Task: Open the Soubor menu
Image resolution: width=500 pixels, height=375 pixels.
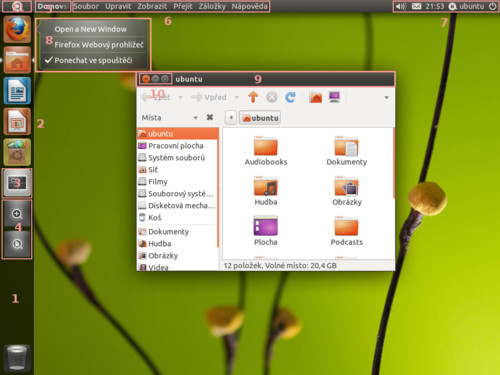Action: point(86,6)
